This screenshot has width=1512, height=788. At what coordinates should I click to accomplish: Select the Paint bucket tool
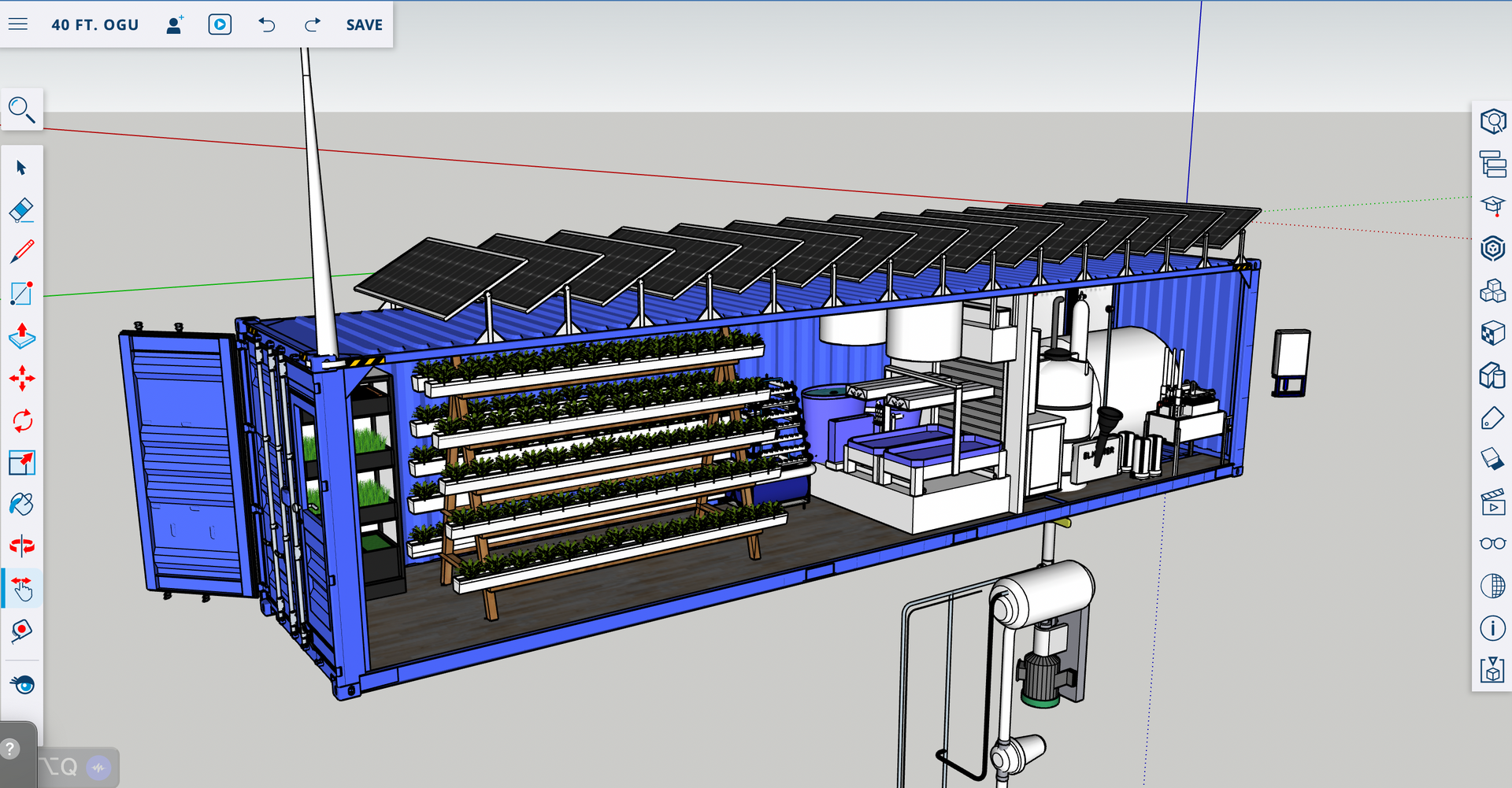pos(21,504)
